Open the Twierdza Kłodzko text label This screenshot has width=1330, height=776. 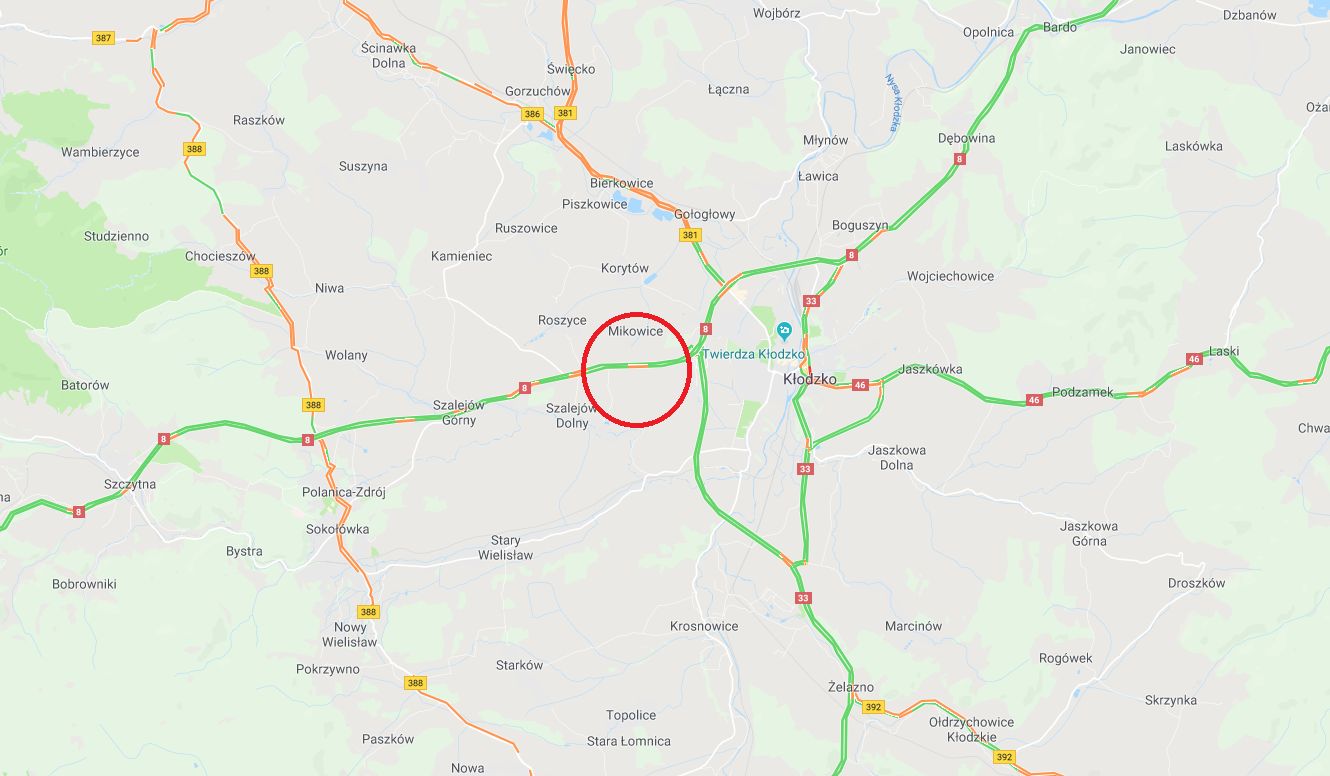(753, 354)
